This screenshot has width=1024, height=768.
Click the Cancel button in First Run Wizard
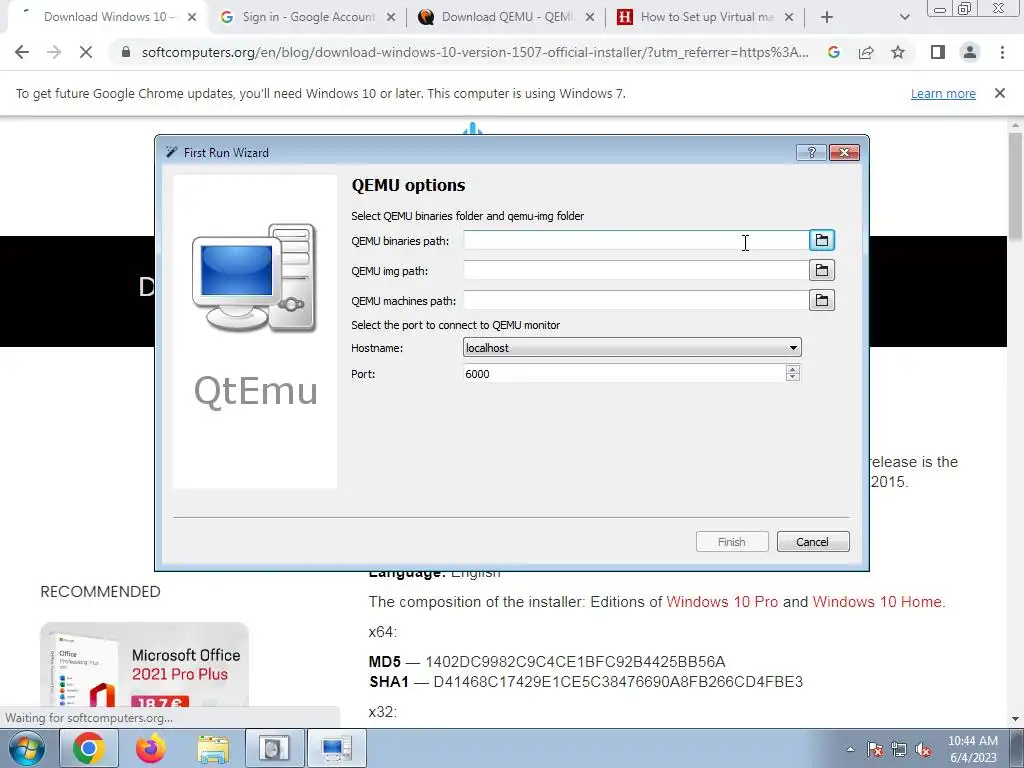[813, 541]
